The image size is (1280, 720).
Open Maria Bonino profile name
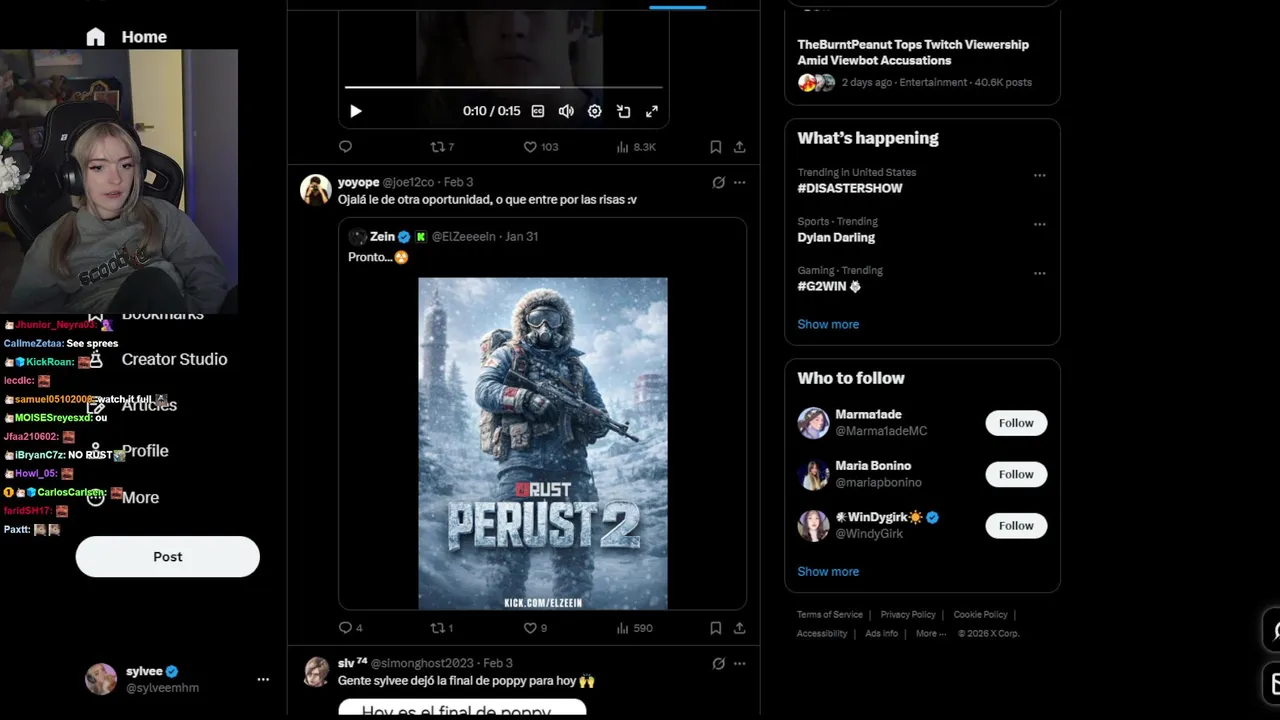pos(873,466)
